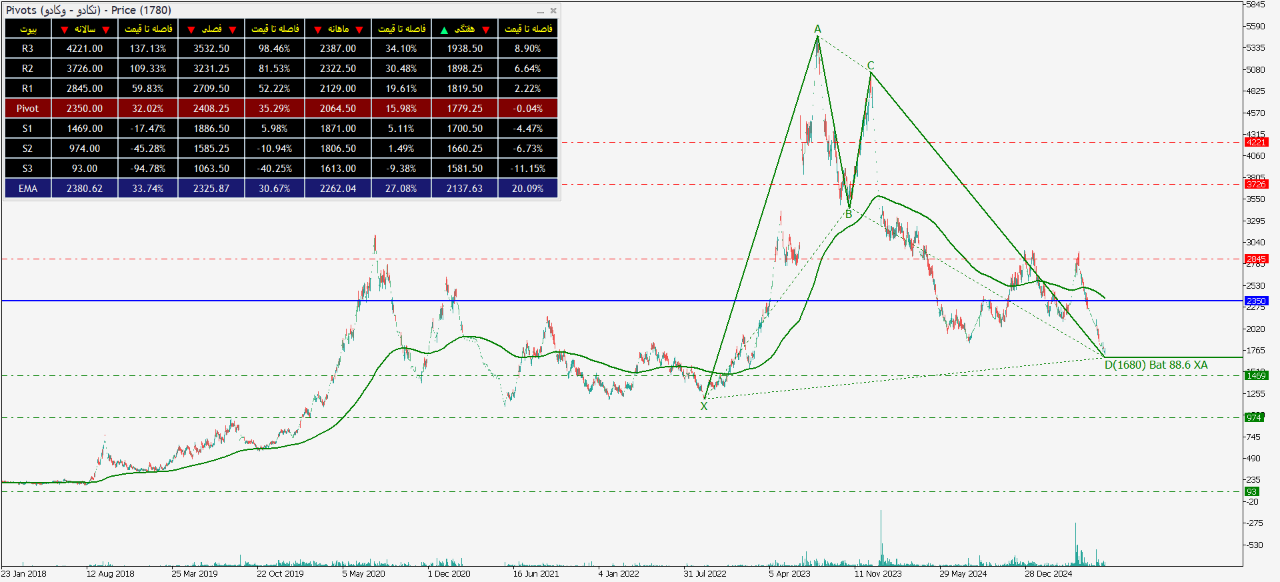Click the red 4221 price axis label
Viewport: 1280px width, 582px height.
[1255, 143]
